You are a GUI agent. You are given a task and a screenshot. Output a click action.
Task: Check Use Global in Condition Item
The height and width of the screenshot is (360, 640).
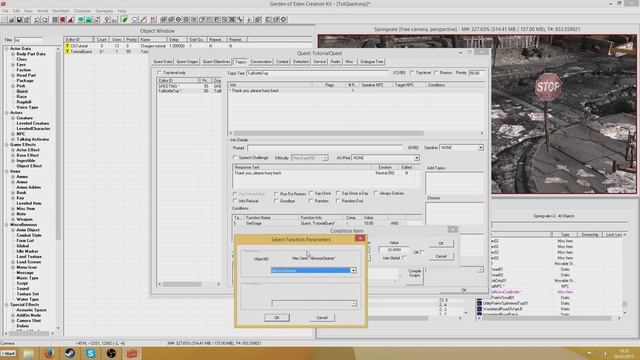point(404,258)
